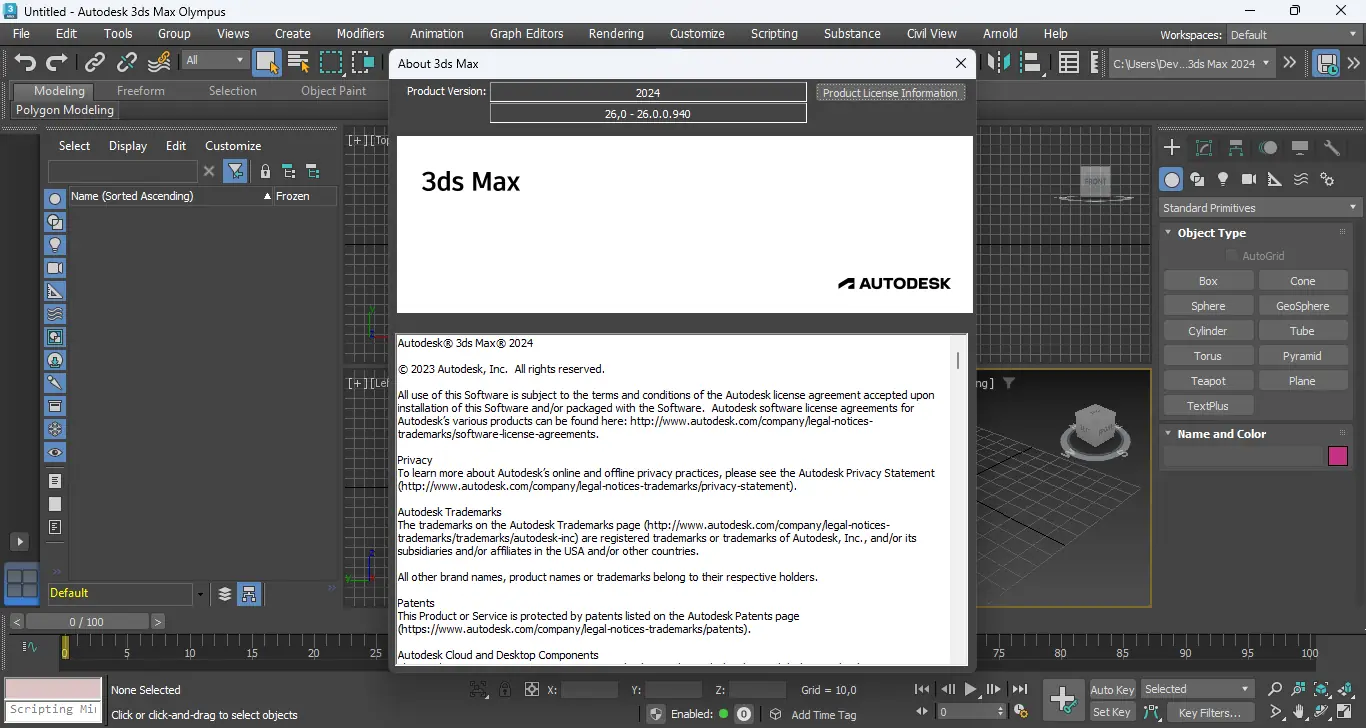The width and height of the screenshot is (1366, 728).
Task: Select the Lights category icon
Action: pos(1223,179)
